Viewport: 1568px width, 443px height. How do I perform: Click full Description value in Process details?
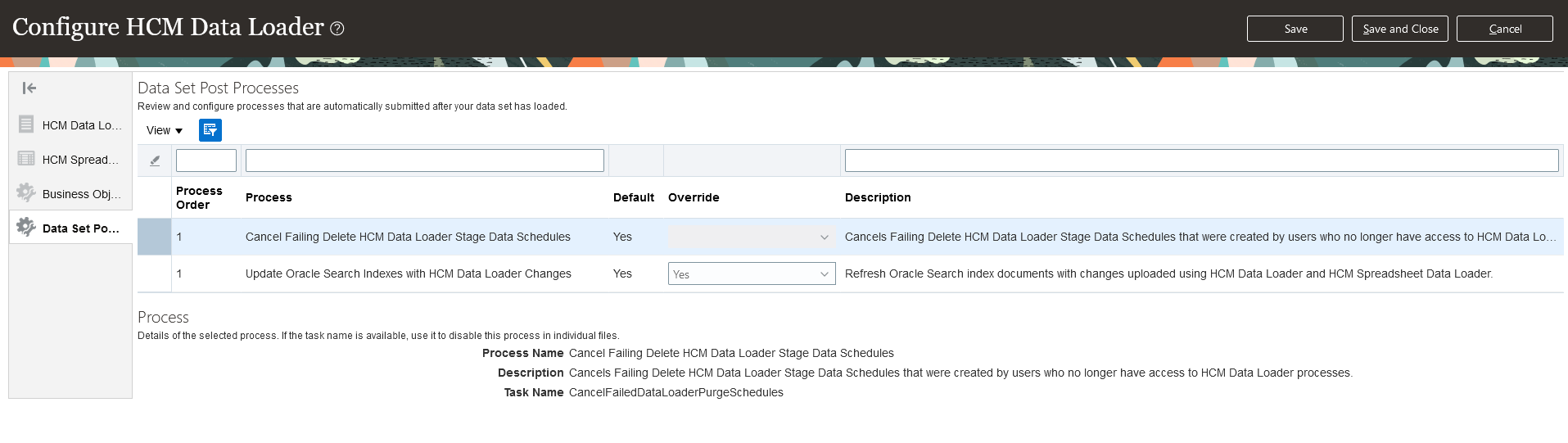pyautogui.click(x=960, y=373)
